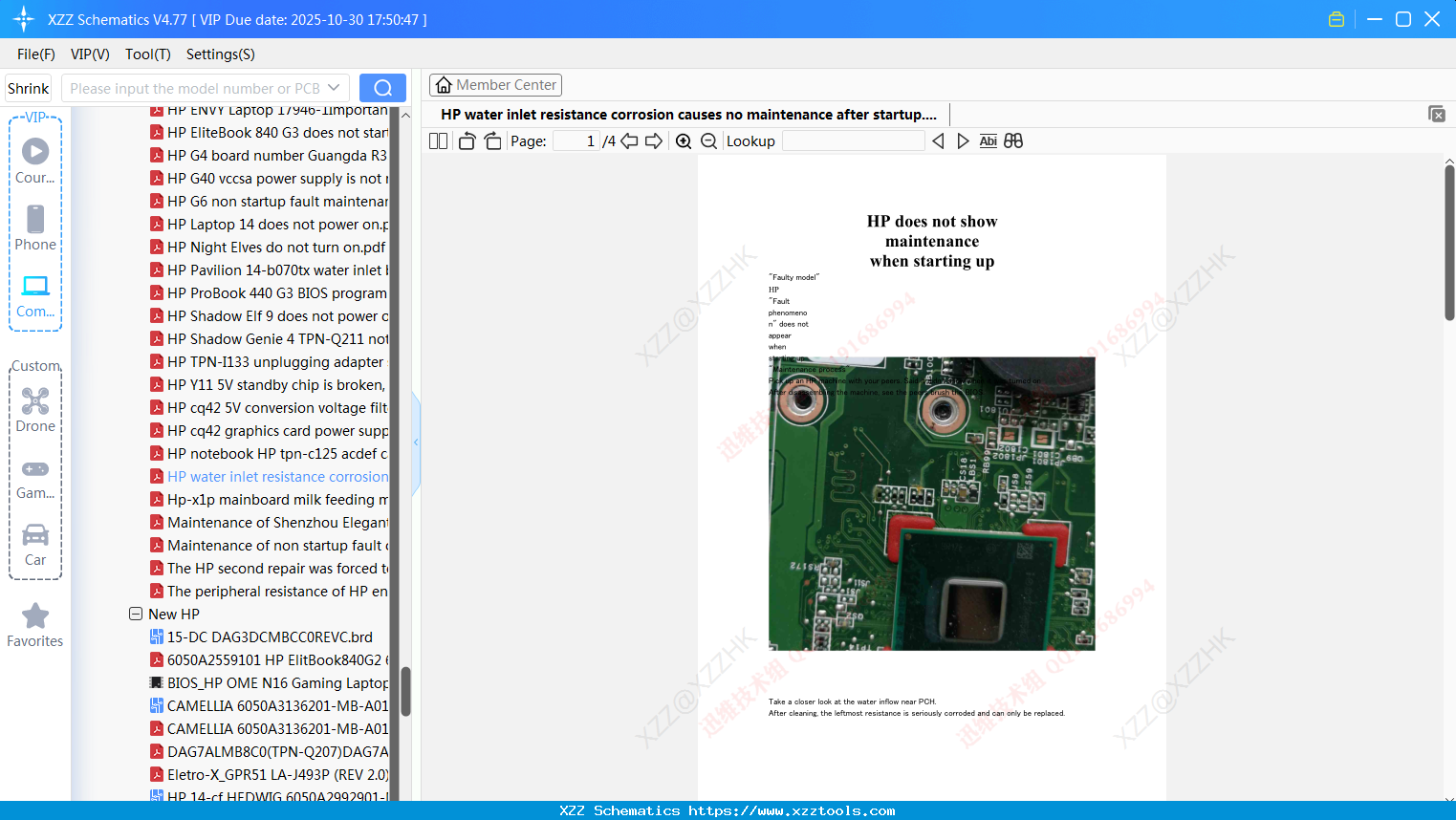
Task: Close the document tab panel icon
Action: (x=1437, y=114)
